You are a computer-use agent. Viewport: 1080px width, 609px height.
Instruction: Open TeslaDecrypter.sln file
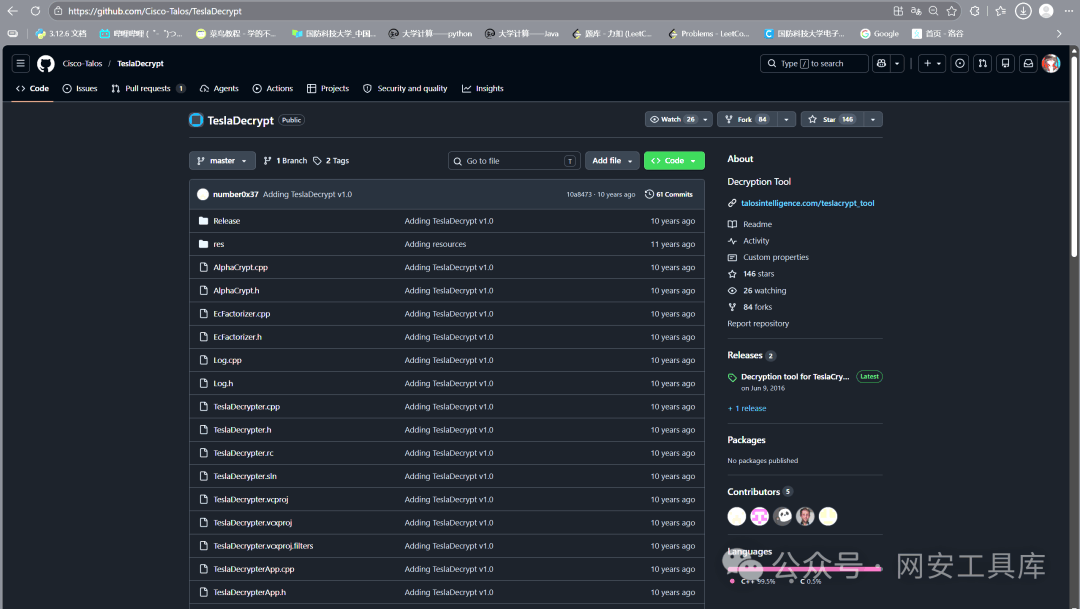tap(245, 476)
